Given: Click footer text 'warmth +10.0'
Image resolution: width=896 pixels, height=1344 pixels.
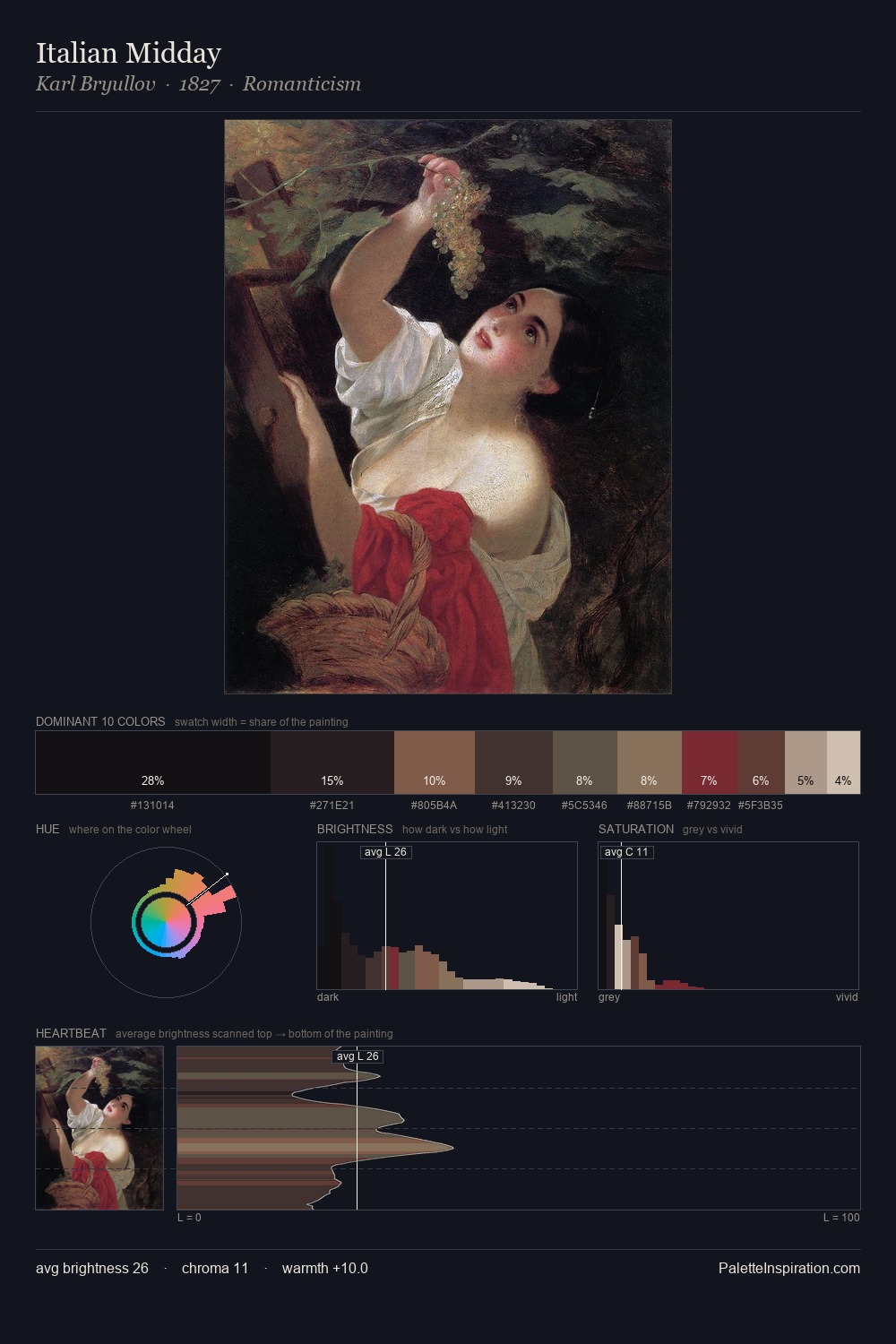Looking at the screenshot, I should pyautogui.click(x=325, y=1269).
